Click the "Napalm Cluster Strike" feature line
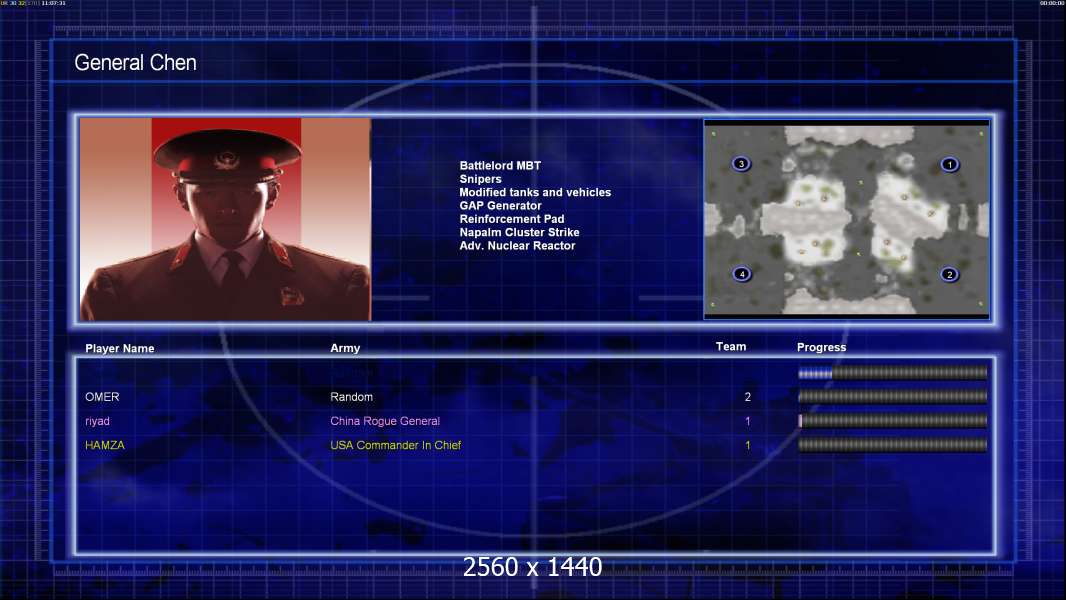1066x600 pixels. click(519, 232)
